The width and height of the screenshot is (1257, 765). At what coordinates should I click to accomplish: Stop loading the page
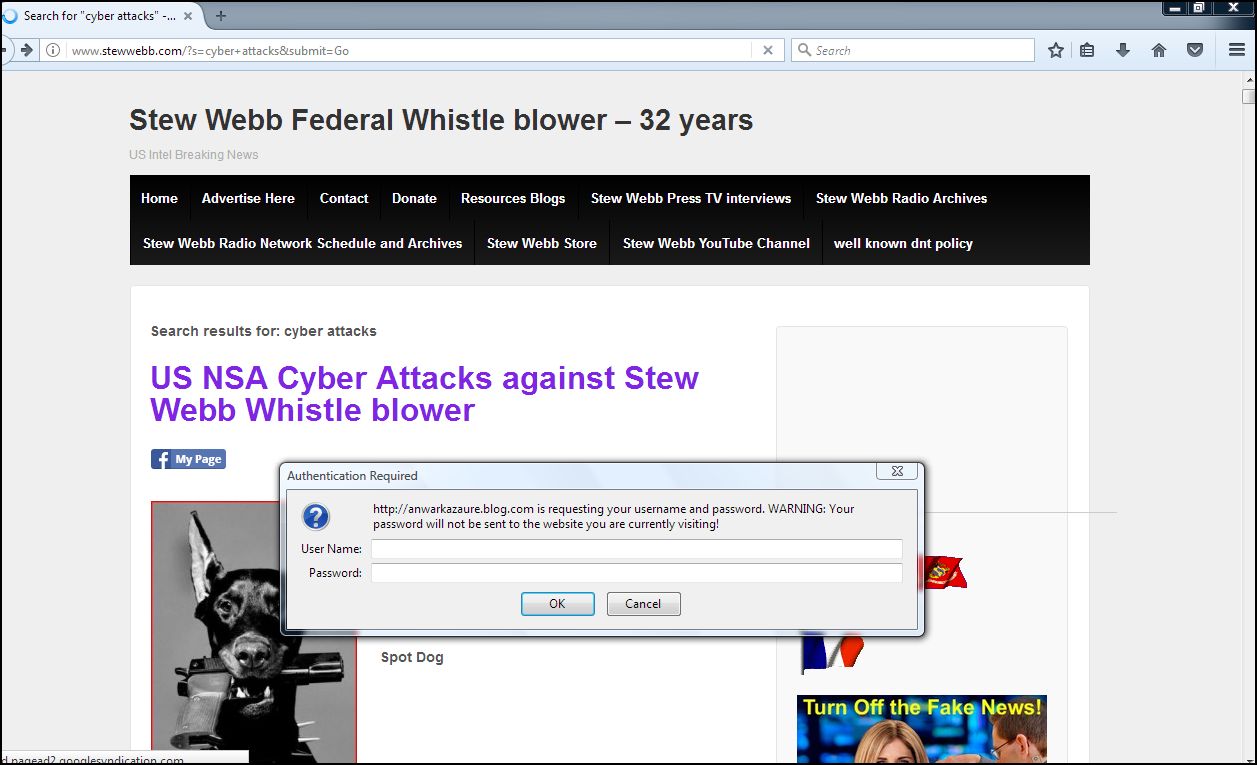coord(768,50)
